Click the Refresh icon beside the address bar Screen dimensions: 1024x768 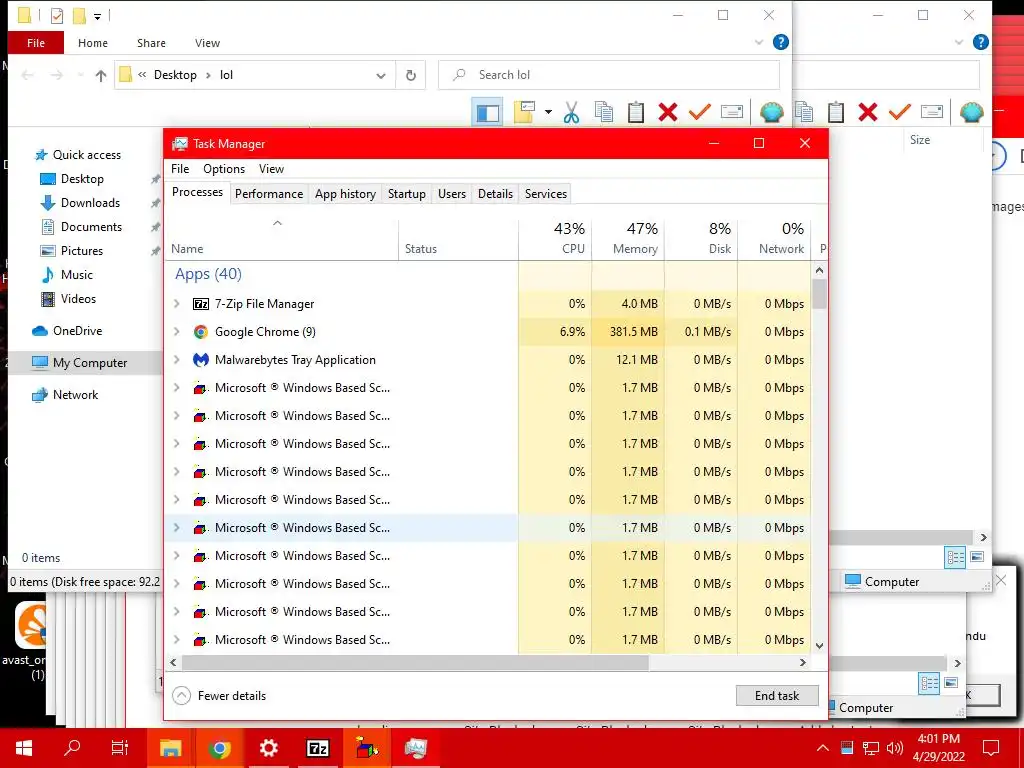[x=411, y=75]
